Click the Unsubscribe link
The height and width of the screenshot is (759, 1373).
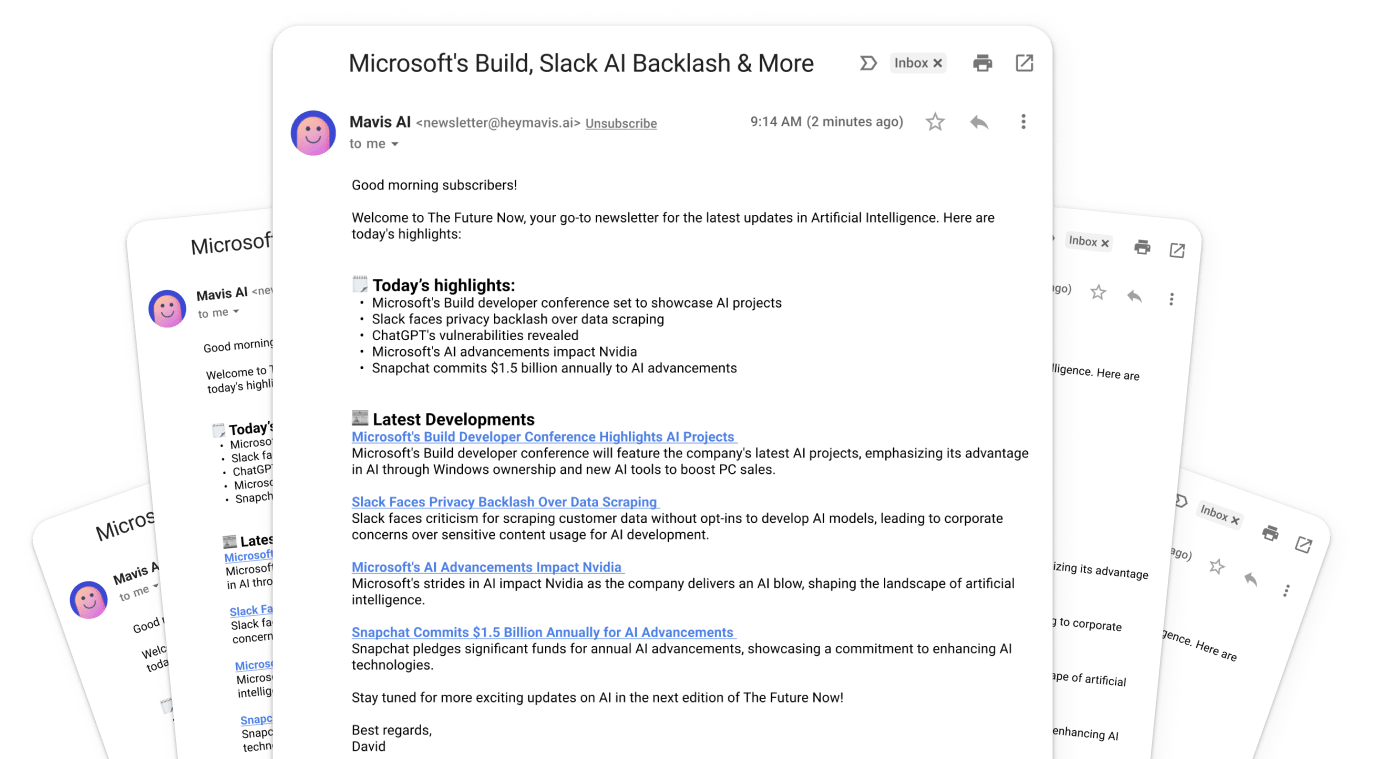pyautogui.click(x=621, y=123)
